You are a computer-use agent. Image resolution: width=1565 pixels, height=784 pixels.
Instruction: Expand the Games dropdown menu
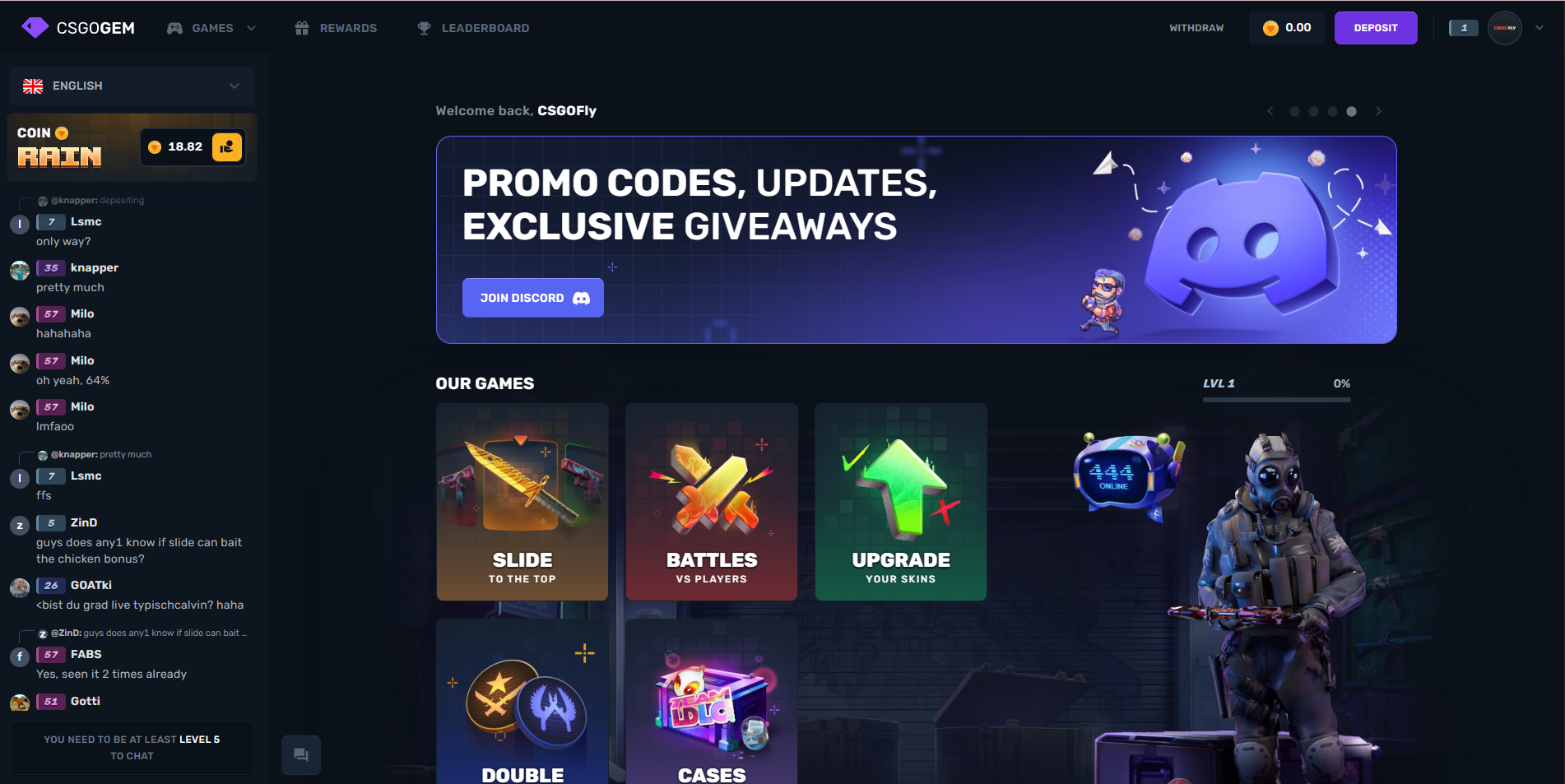(212, 28)
